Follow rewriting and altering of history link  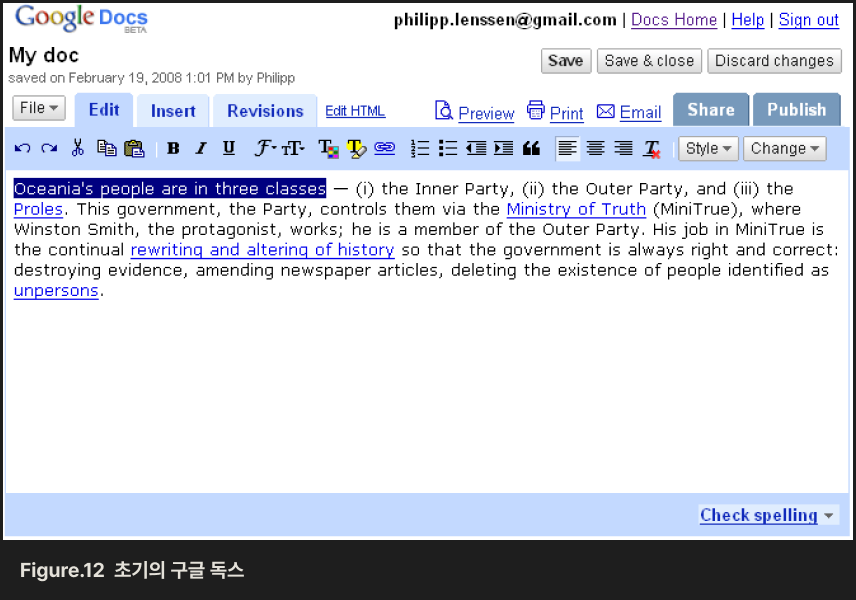coord(262,250)
